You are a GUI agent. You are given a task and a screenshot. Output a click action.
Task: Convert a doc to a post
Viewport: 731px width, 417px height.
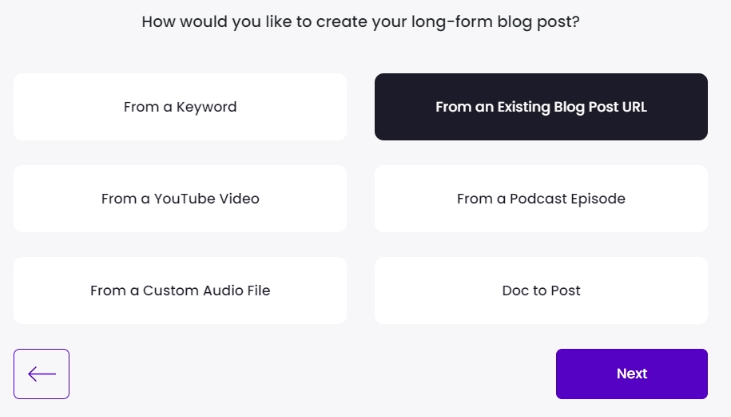(541, 291)
